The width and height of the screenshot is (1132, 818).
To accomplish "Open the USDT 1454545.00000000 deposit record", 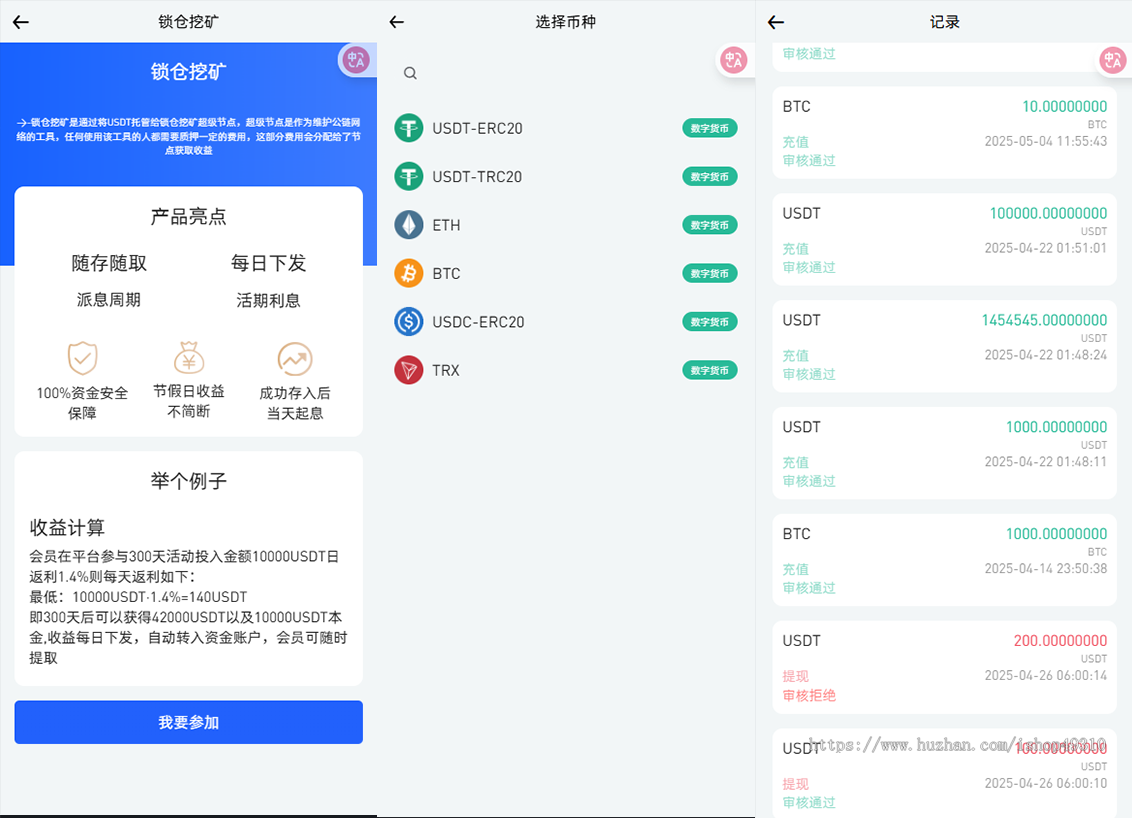I will [944, 347].
